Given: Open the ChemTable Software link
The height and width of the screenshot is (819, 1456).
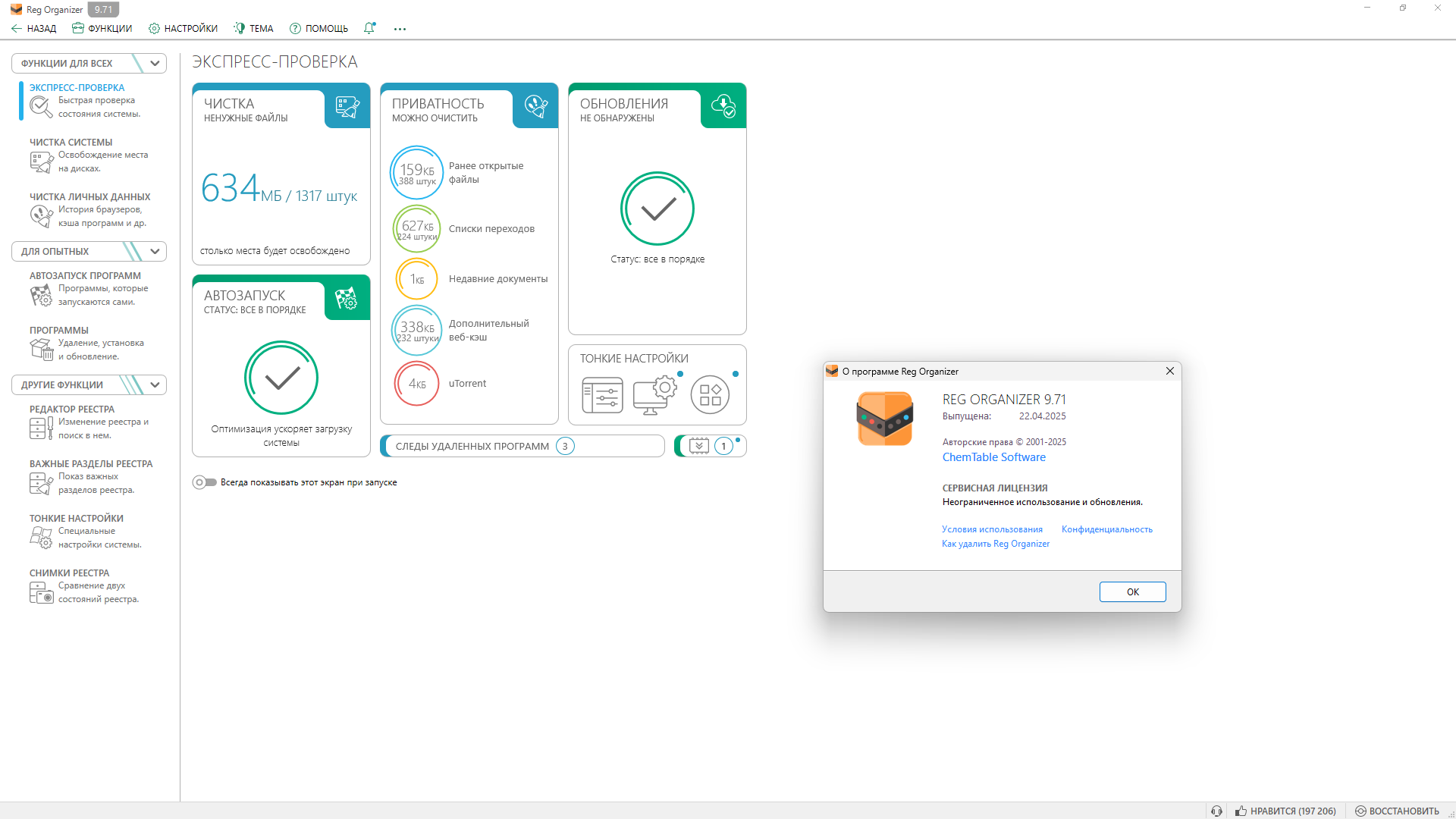Looking at the screenshot, I should (993, 457).
